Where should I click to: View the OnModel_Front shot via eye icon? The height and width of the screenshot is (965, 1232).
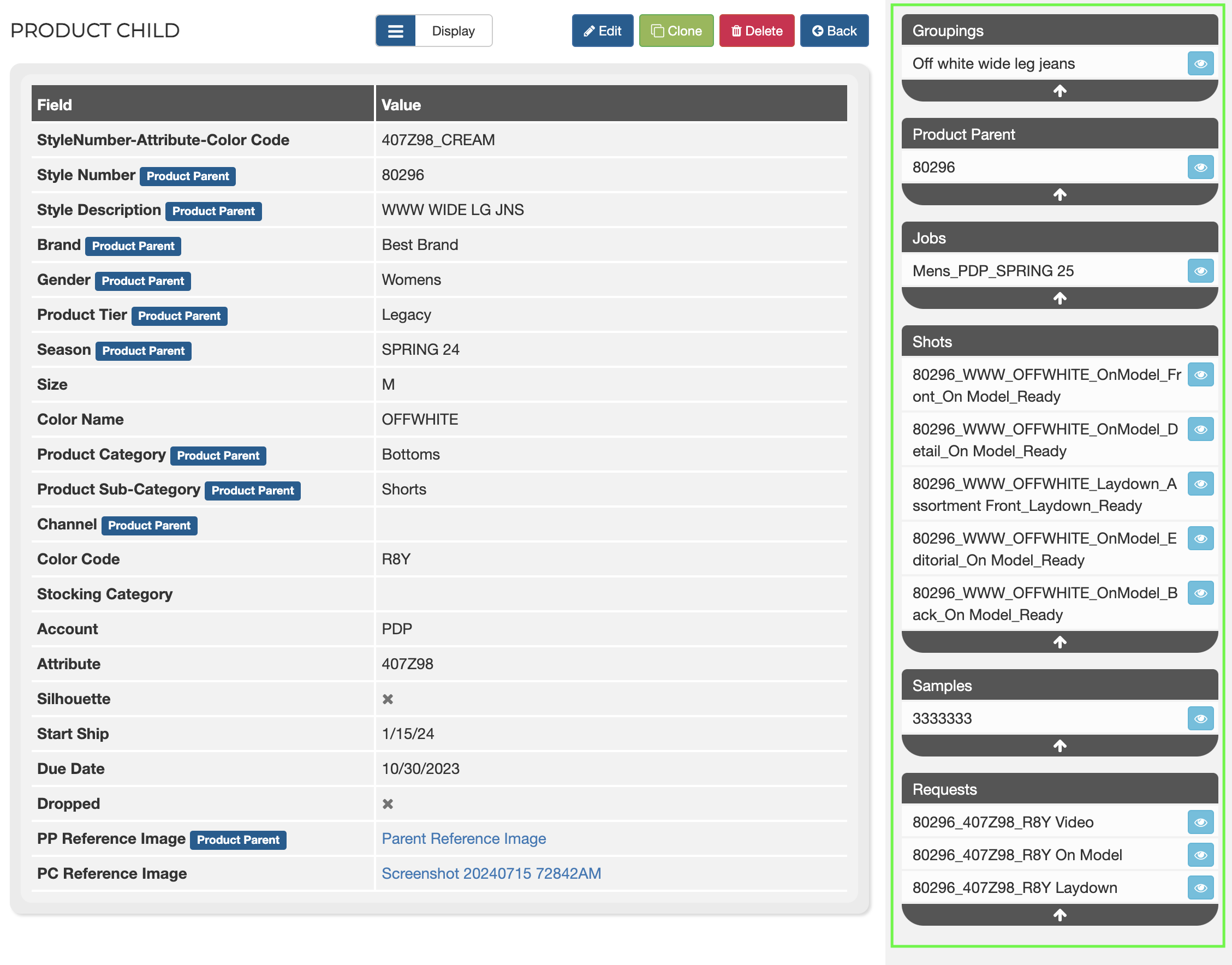1200,374
